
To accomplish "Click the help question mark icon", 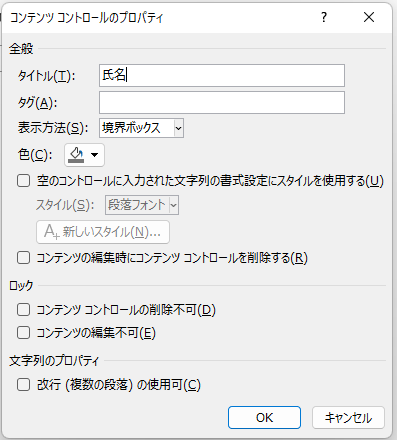I will pyautogui.click(x=324, y=17).
